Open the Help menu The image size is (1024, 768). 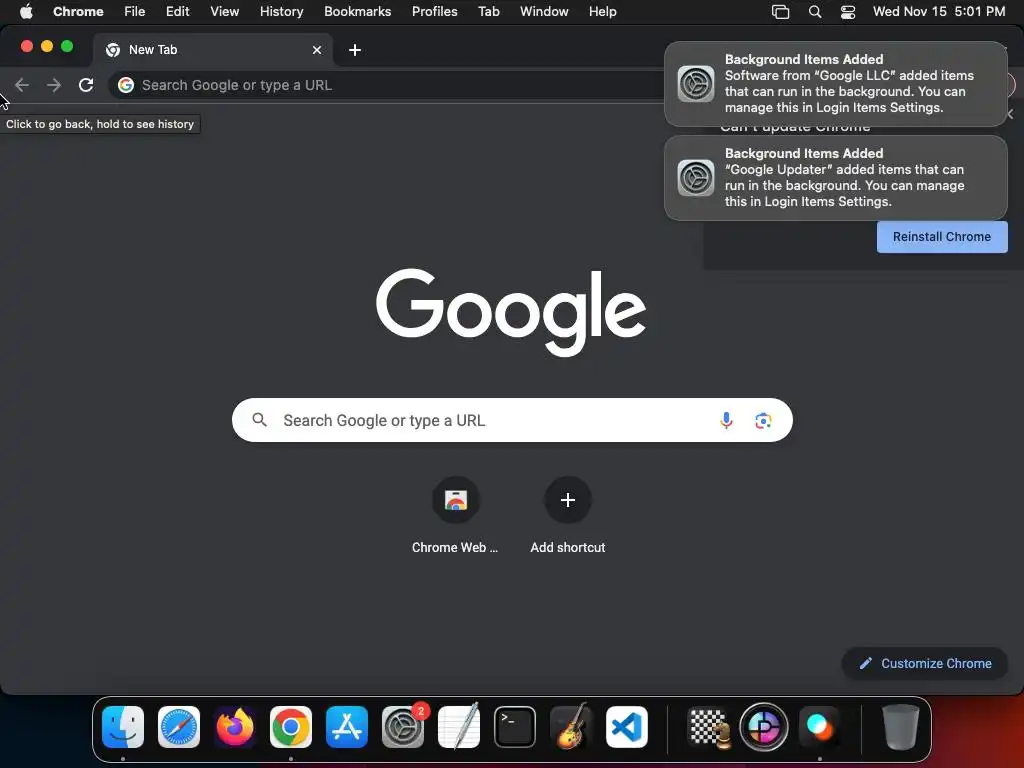603,11
